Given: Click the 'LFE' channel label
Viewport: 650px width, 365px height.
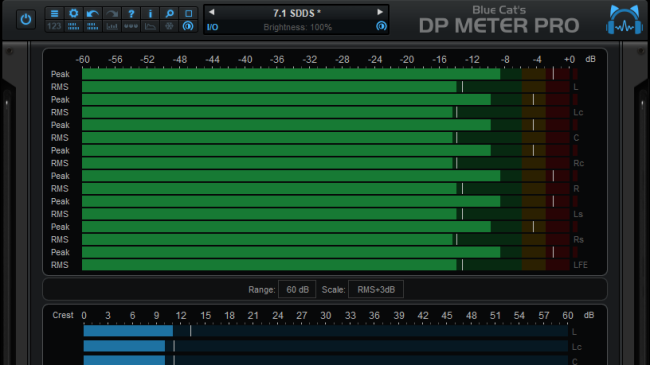Looking at the screenshot, I should coord(580,265).
